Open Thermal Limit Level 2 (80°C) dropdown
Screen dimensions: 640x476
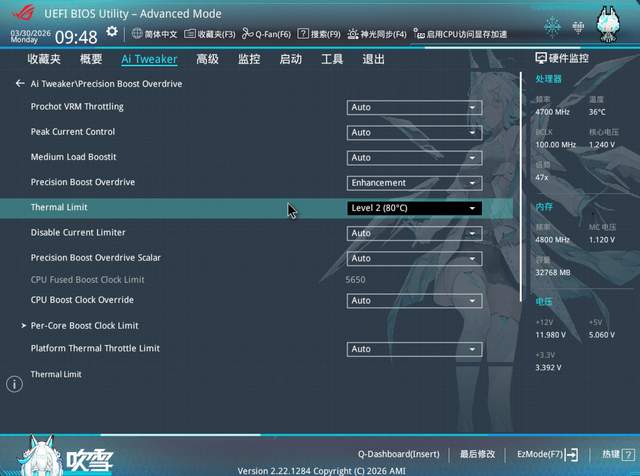pos(414,208)
